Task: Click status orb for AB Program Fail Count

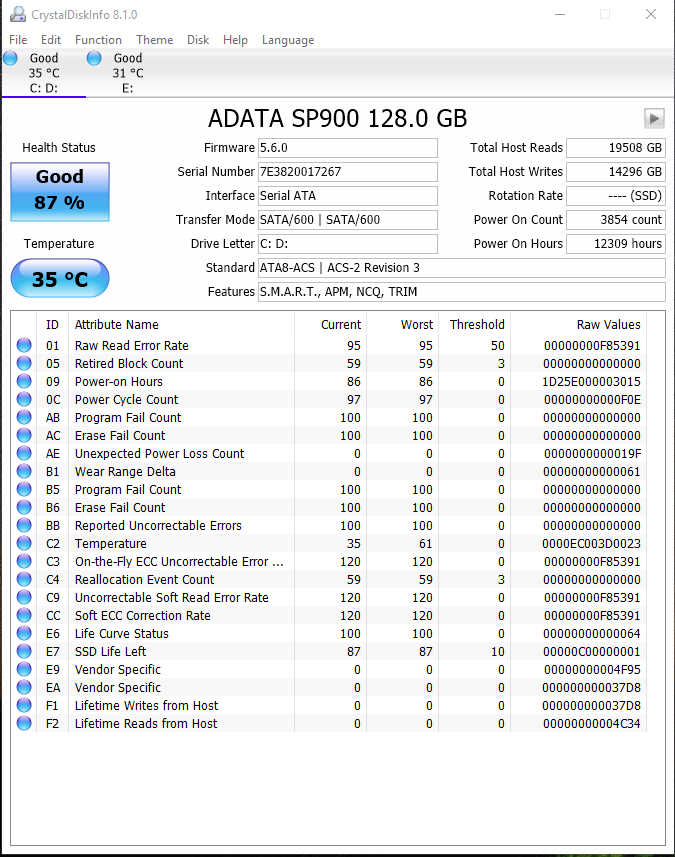Action: pos(24,417)
